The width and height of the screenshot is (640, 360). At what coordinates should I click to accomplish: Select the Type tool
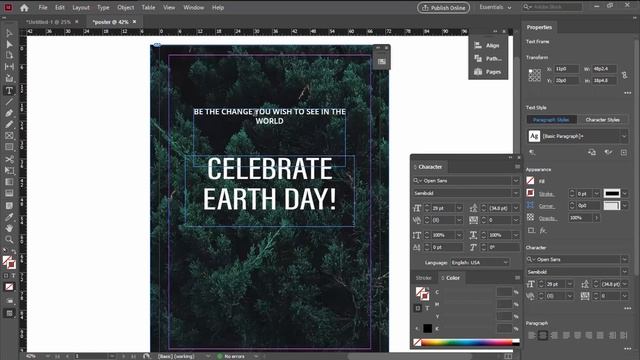point(9,90)
